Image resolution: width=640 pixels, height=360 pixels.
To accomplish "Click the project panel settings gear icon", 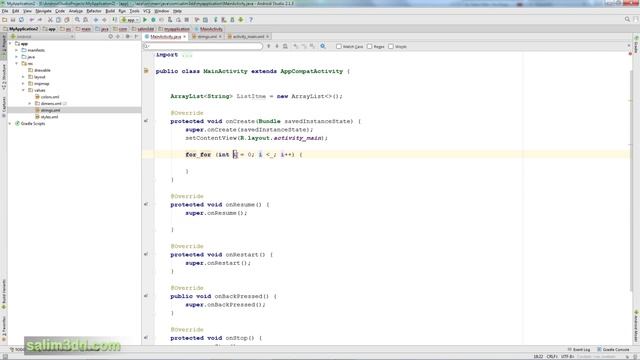I will tap(127, 37).
